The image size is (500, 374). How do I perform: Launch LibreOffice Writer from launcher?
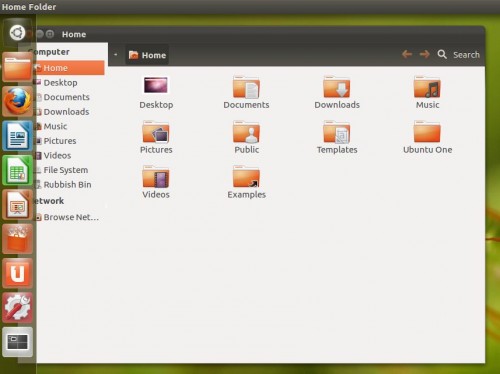coord(17,136)
